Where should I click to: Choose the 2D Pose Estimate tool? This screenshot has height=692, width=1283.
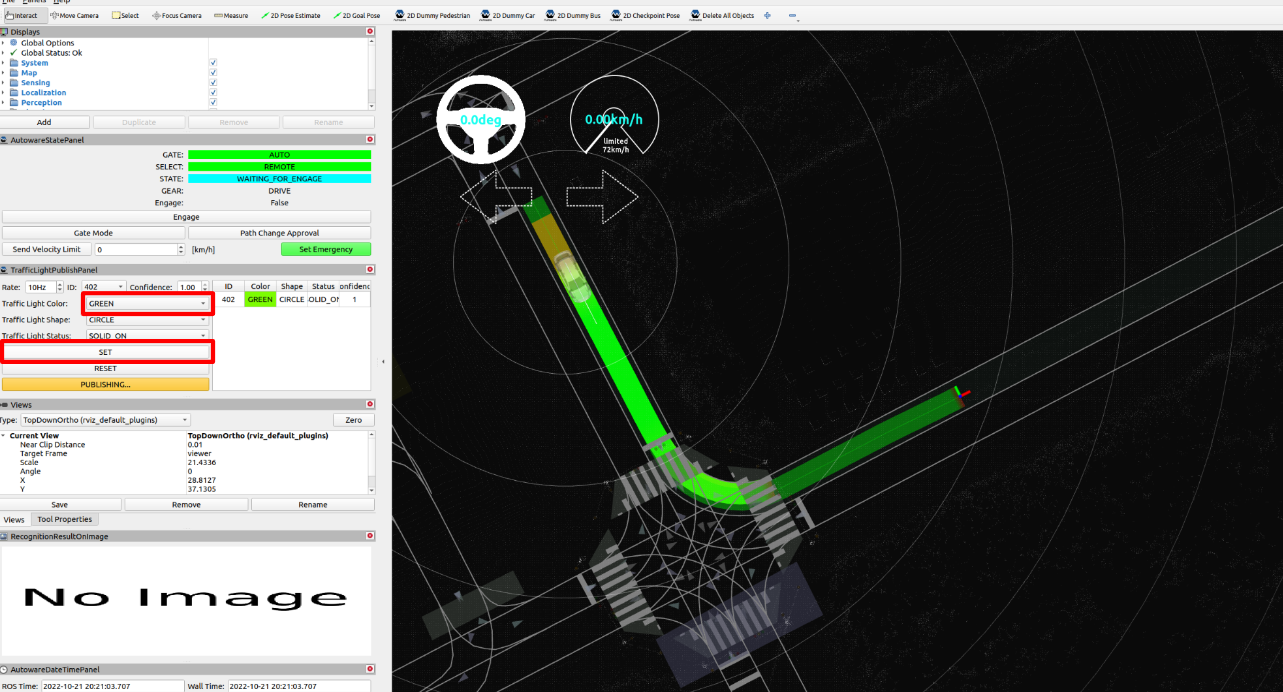(290, 16)
